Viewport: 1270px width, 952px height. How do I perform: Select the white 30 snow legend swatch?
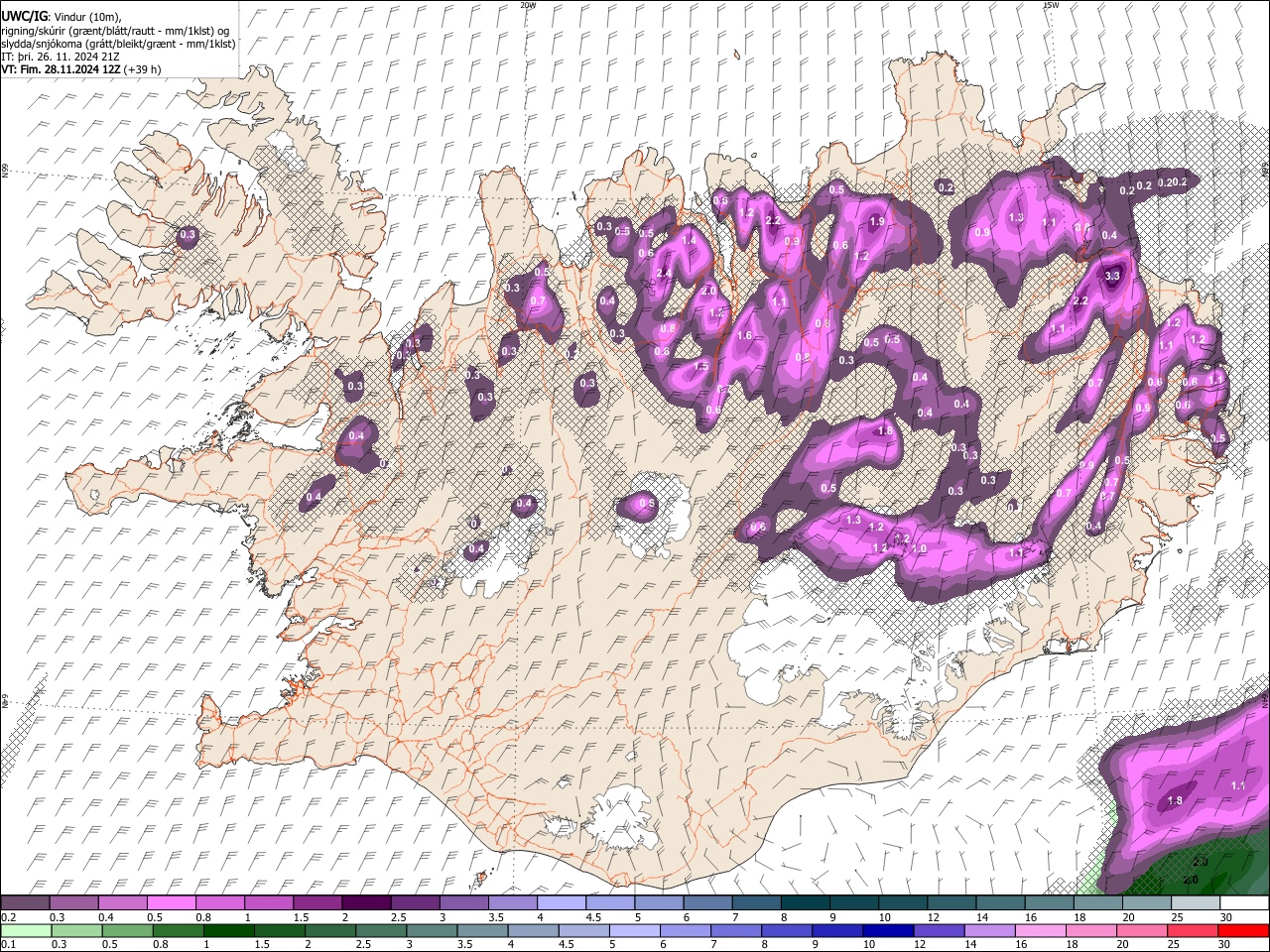click(x=1244, y=903)
